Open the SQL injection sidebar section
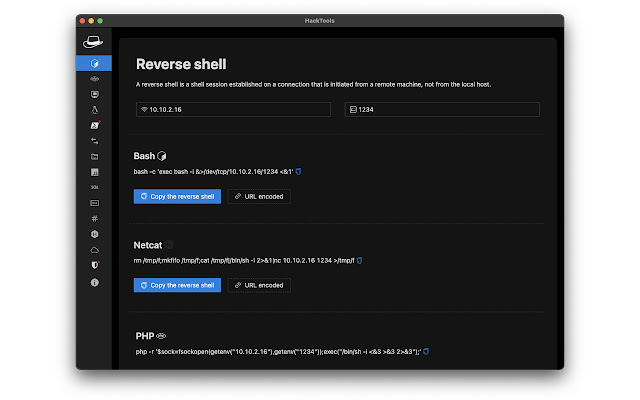 [x=94, y=187]
